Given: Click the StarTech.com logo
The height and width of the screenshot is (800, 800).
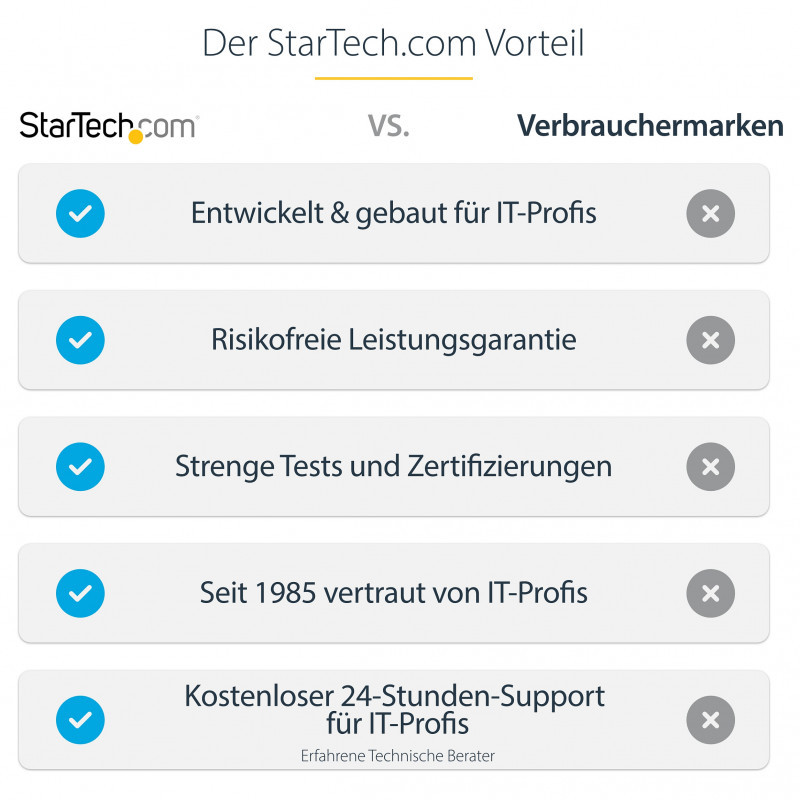Looking at the screenshot, I should (x=109, y=127).
